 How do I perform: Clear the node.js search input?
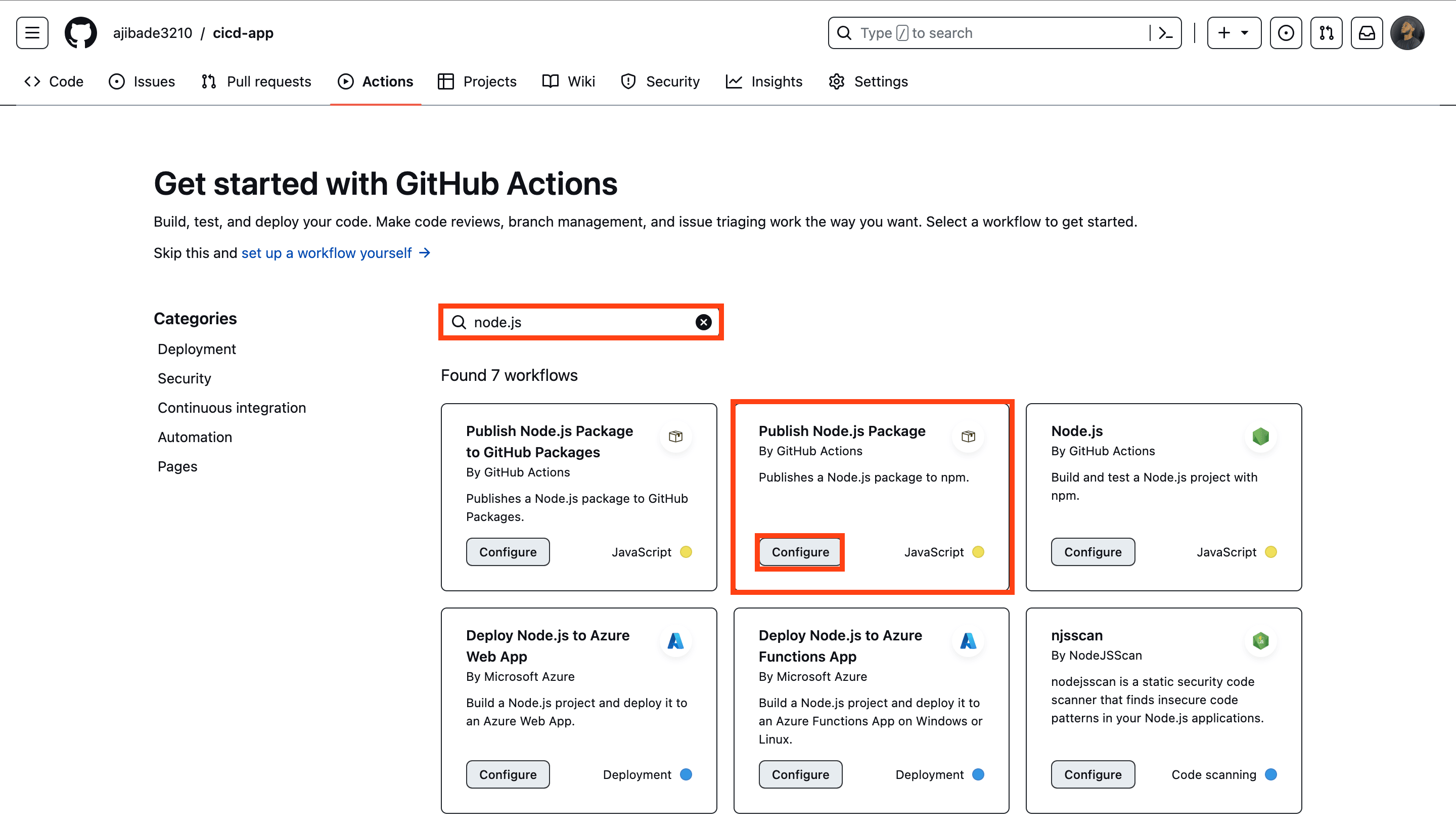704,322
